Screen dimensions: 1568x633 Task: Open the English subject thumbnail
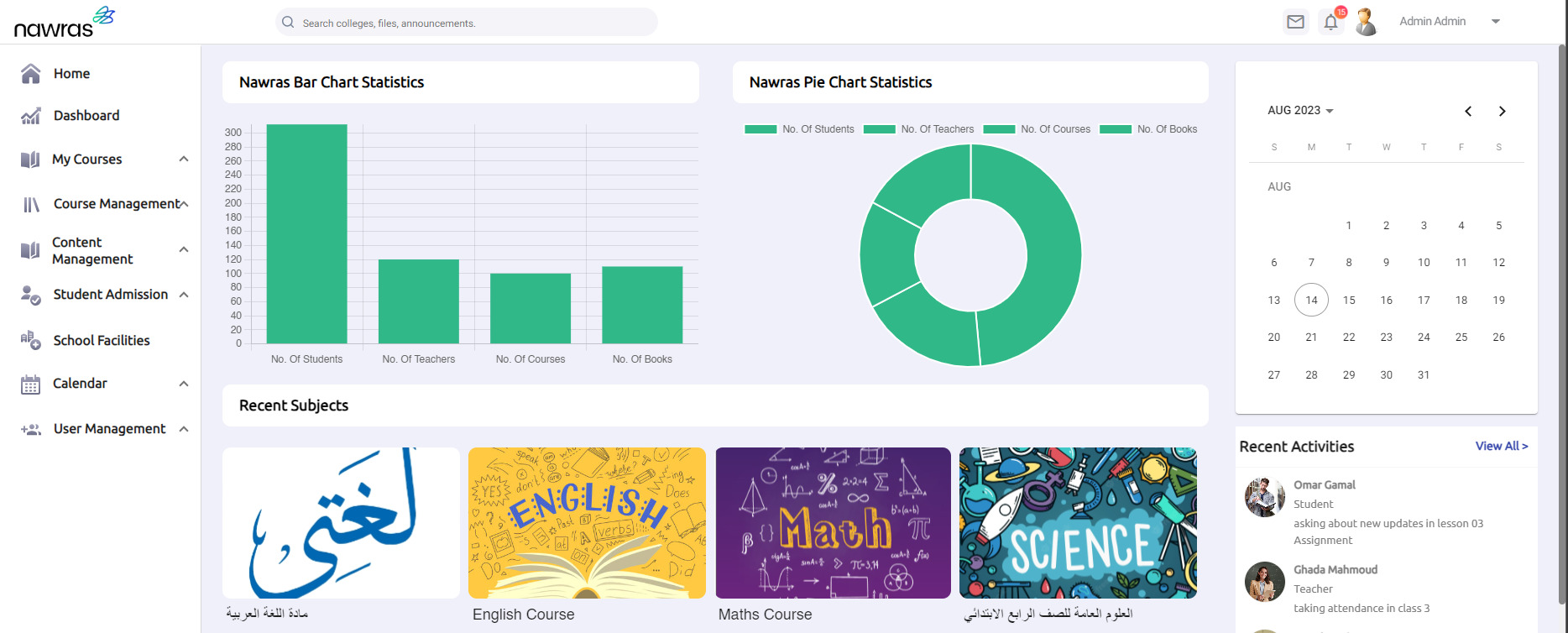(x=587, y=523)
